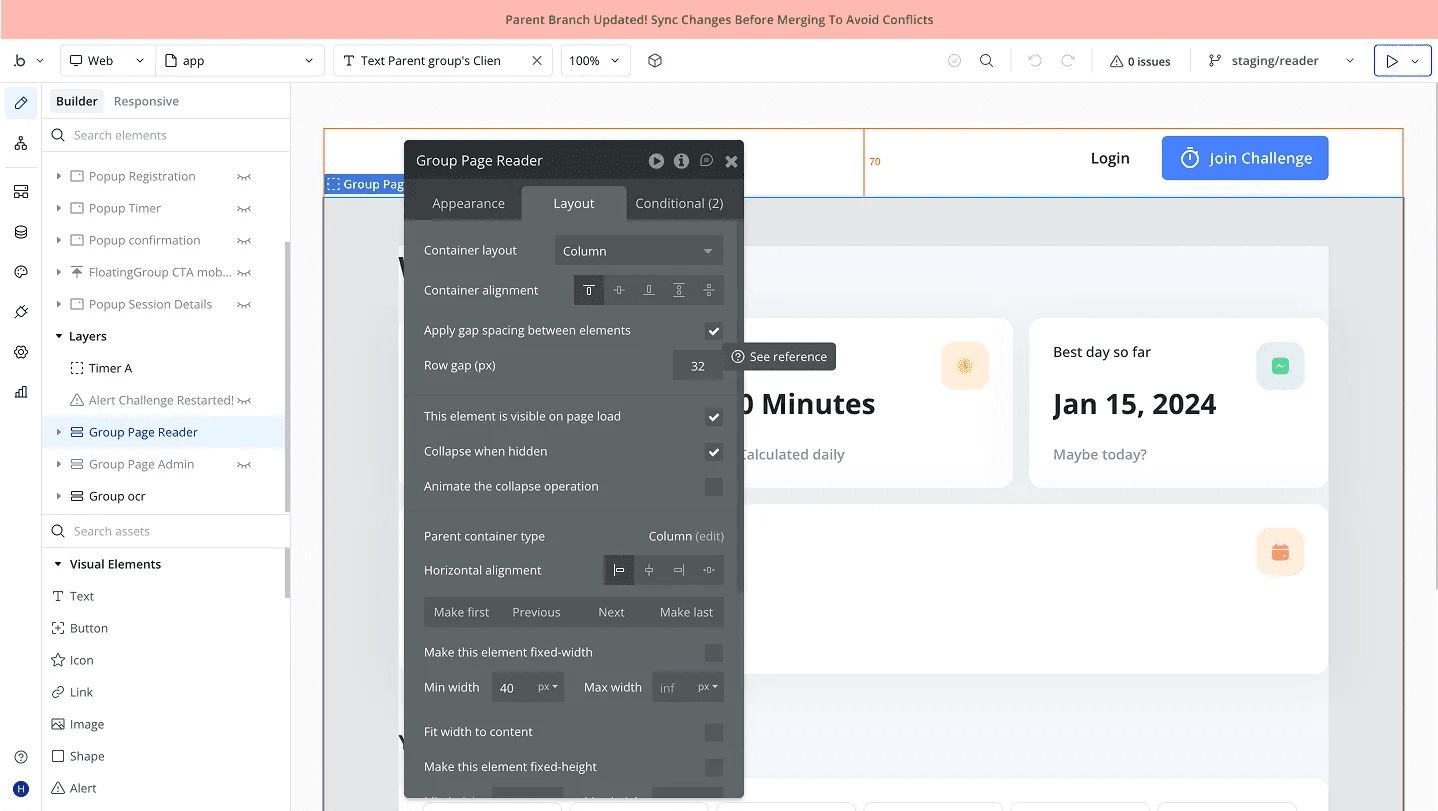Image resolution: width=1438 pixels, height=811 pixels.
Task: Select space-around container alignment icon
Action: [709, 290]
